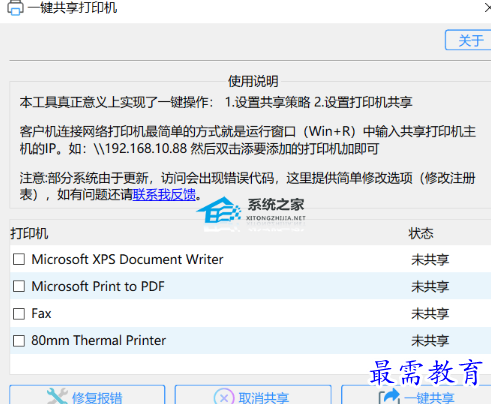Click the 一键共享 one-click share button
491x404 pixels.
tap(416, 395)
